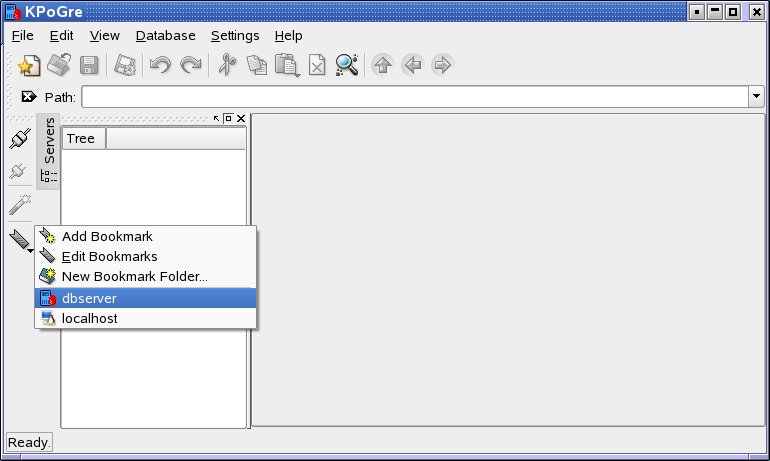This screenshot has width=770, height=461.
Task: Expand the Path combo box dropdown arrow
Action: coord(756,97)
